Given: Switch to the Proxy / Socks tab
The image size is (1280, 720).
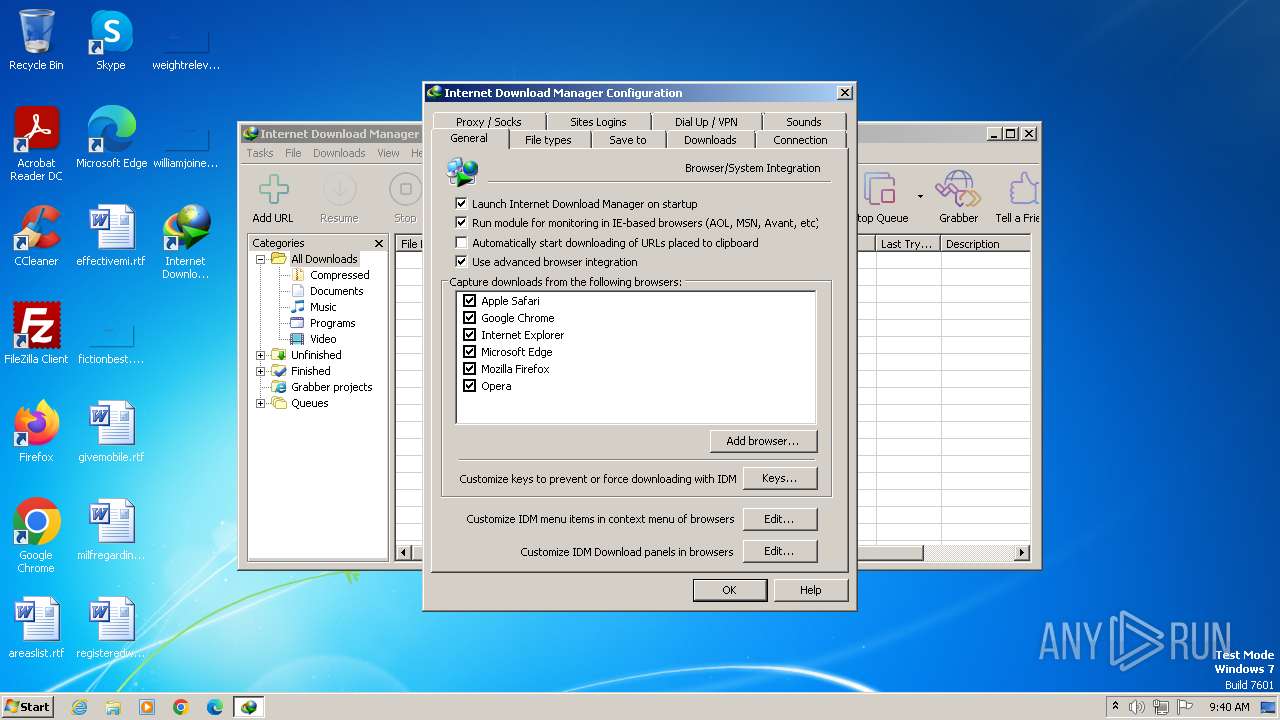Looking at the screenshot, I should coord(489,122).
